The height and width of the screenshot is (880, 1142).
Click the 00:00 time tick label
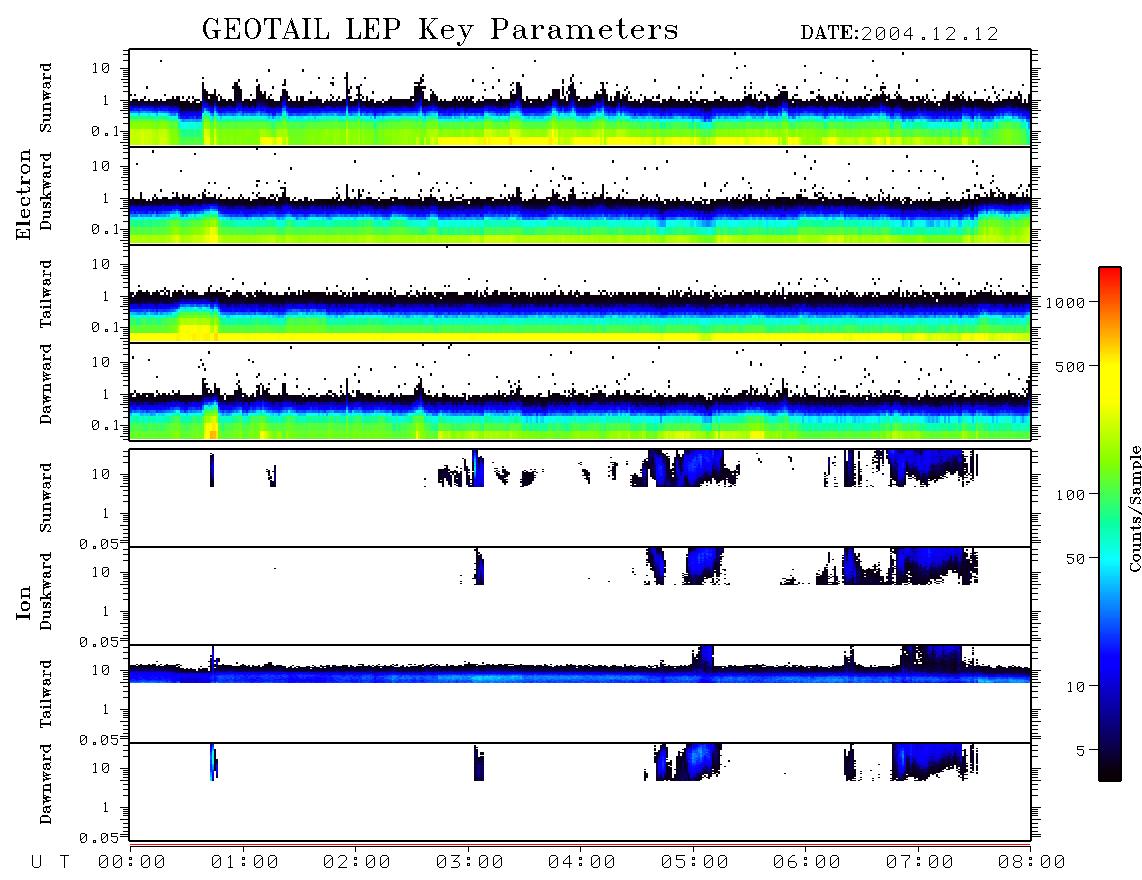tap(132, 863)
